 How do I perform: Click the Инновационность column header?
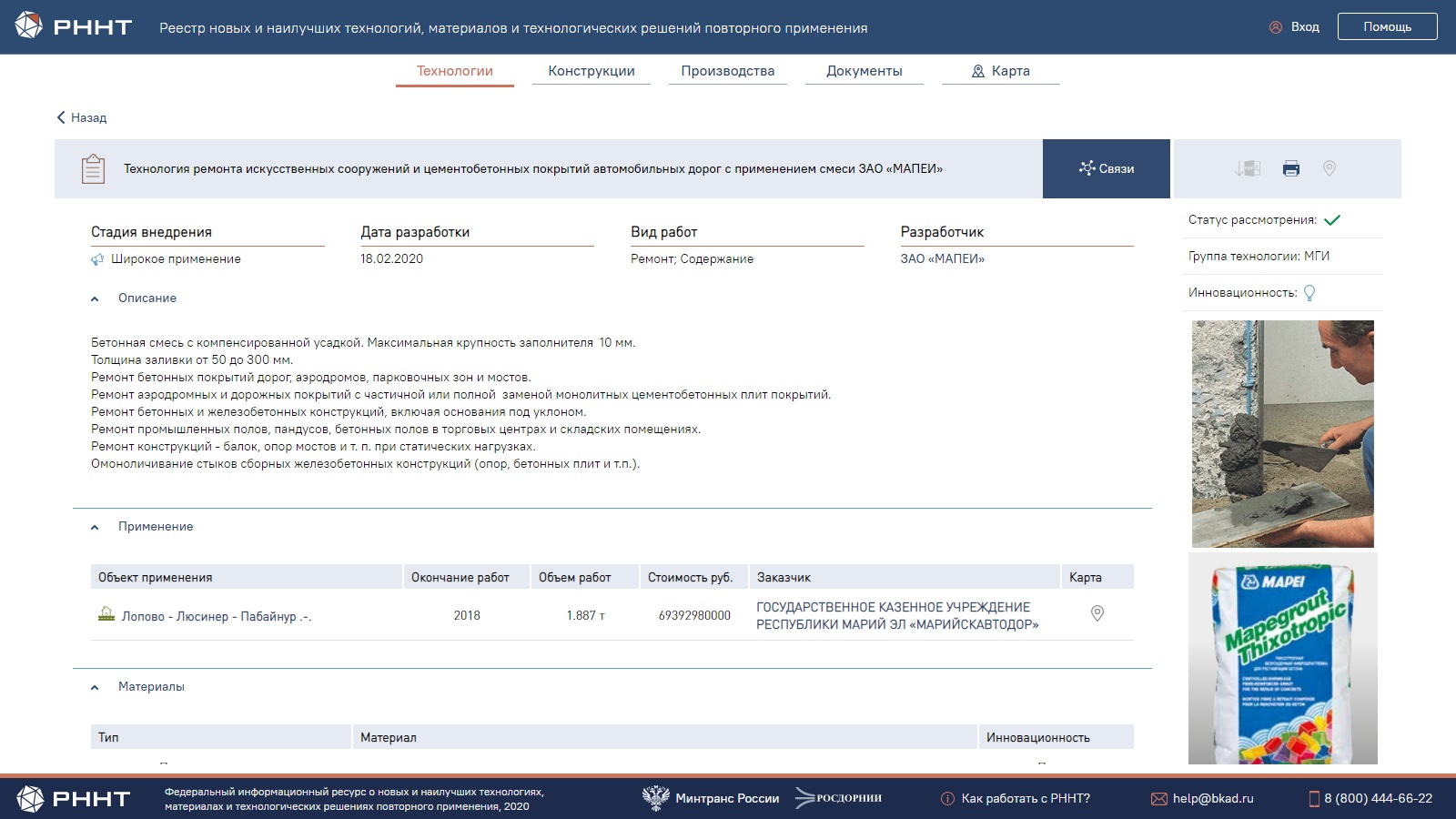pos(1057,737)
